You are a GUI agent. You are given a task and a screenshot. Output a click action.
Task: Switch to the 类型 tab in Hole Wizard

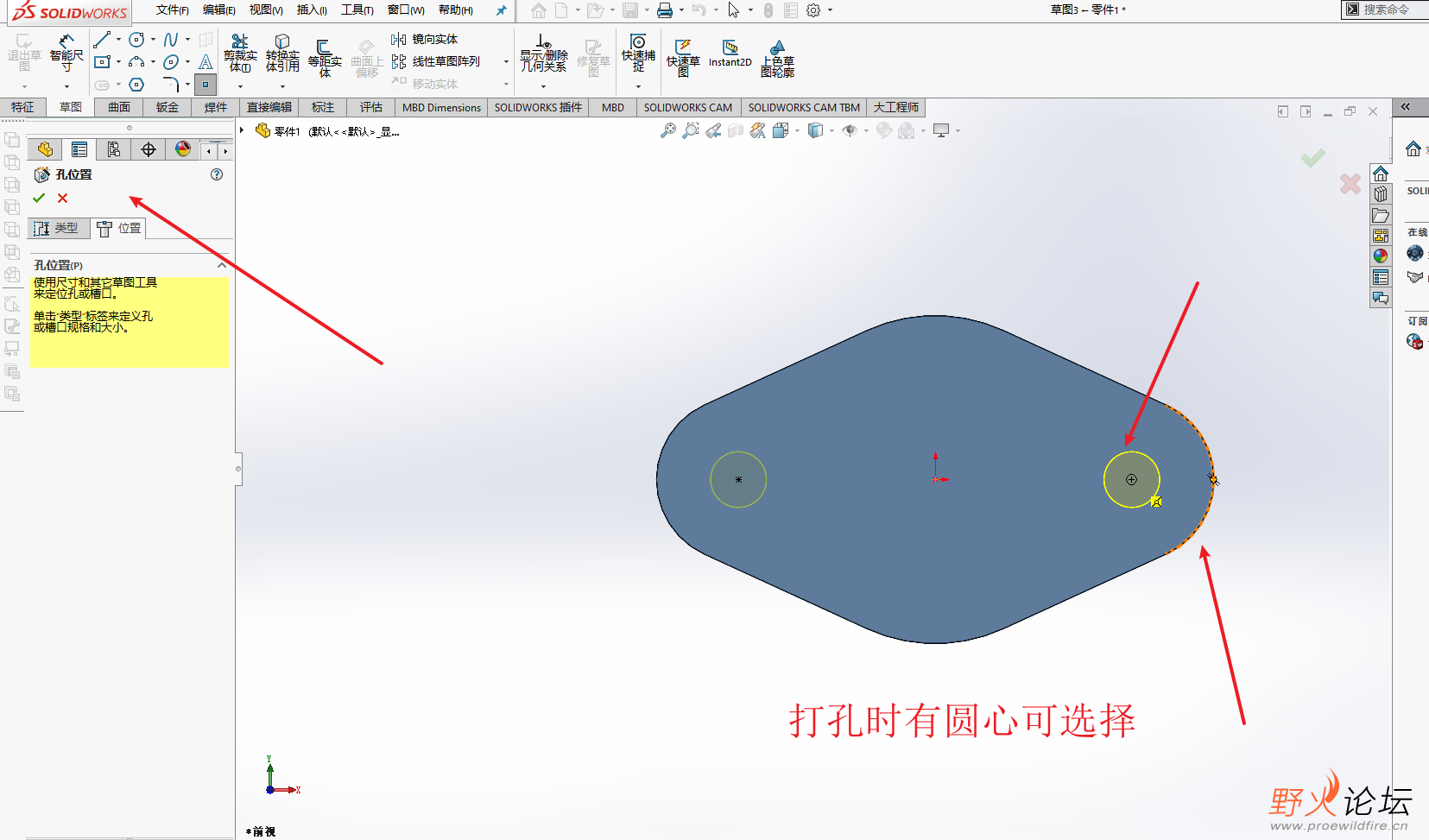[59, 228]
